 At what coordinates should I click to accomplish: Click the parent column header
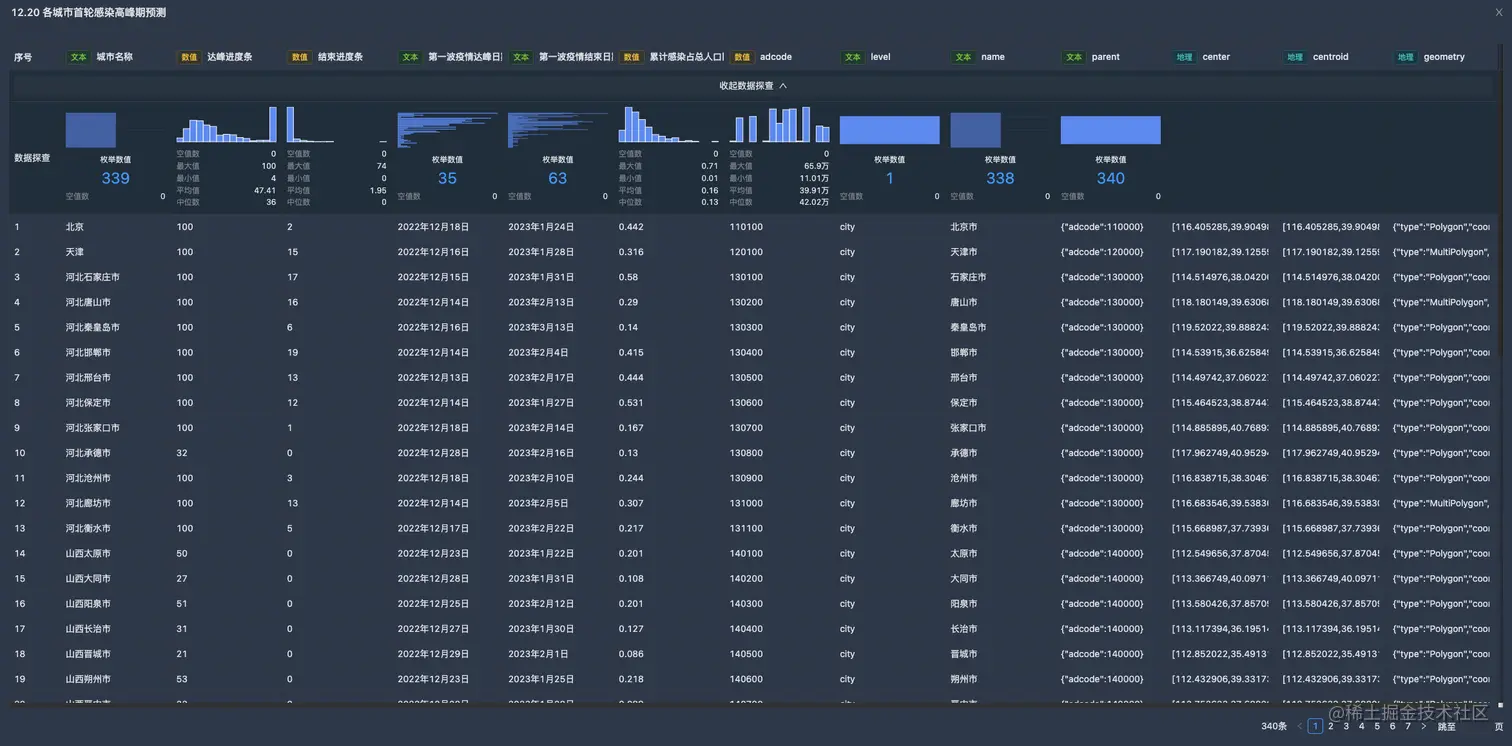tap(1106, 57)
